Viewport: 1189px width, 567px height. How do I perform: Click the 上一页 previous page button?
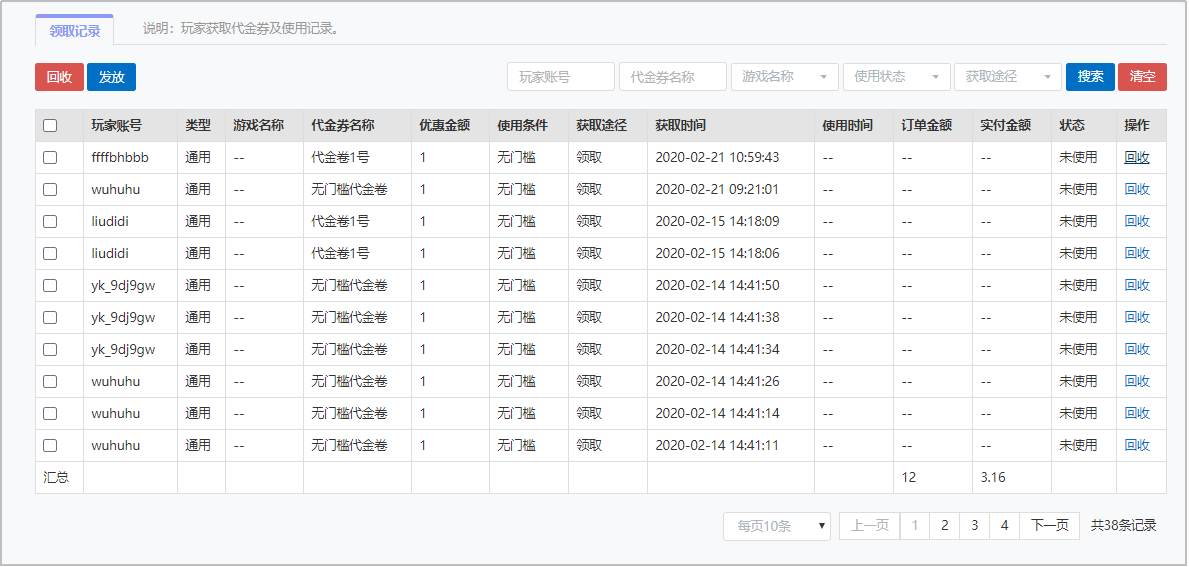[x=870, y=525]
